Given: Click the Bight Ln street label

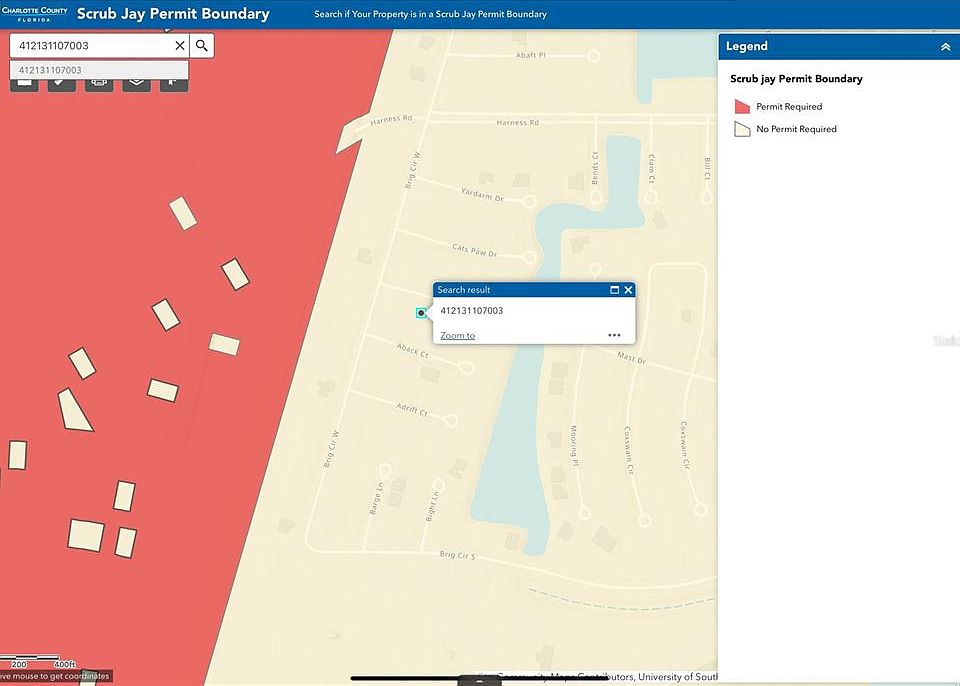Looking at the screenshot, I should [x=432, y=505].
